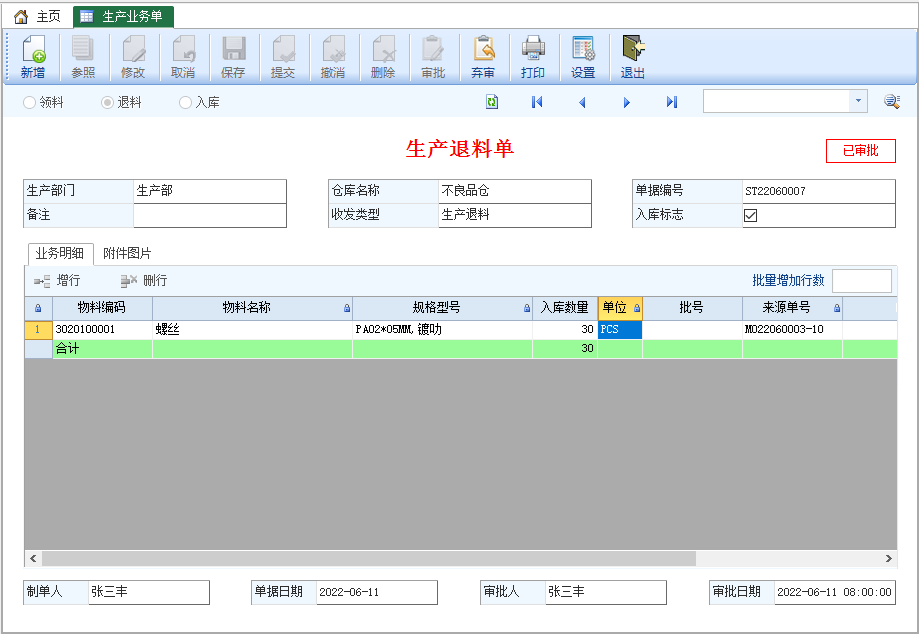Viewport: 919px width, 634px height.
Task: Select the 退料 radio button
Action: pos(107,103)
